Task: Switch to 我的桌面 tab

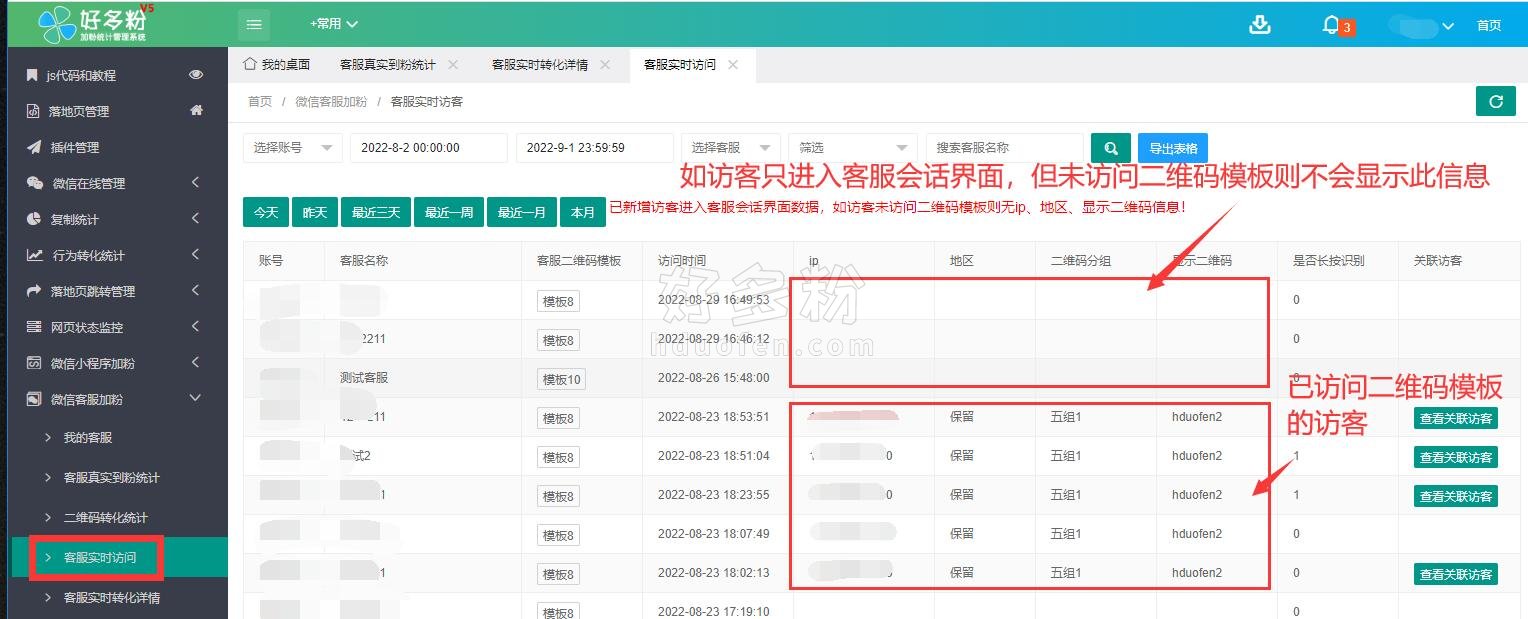Action: 277,64
